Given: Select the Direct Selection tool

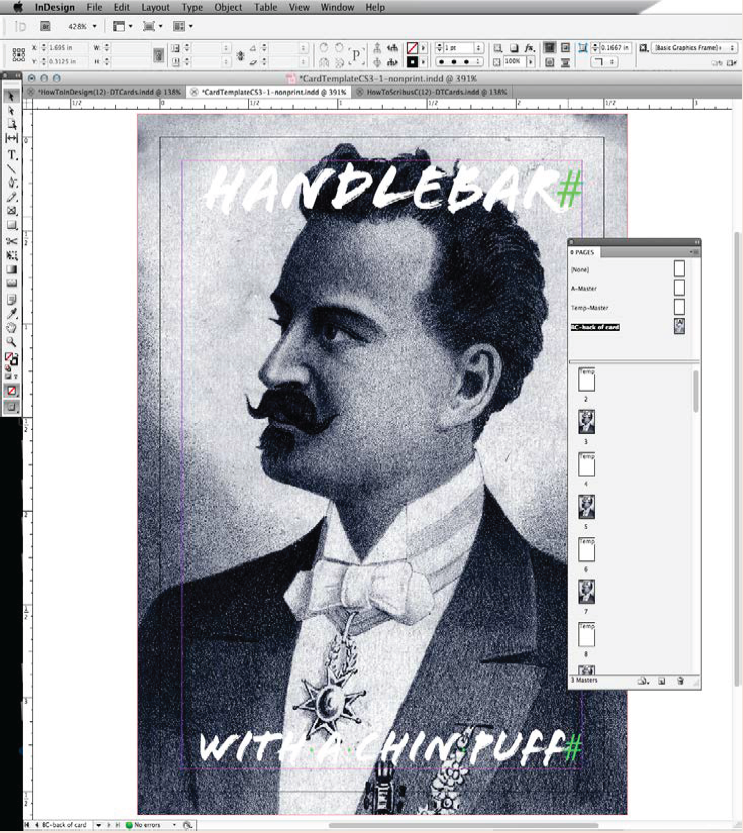Looking at the screenshot, I should coord(12,110).
